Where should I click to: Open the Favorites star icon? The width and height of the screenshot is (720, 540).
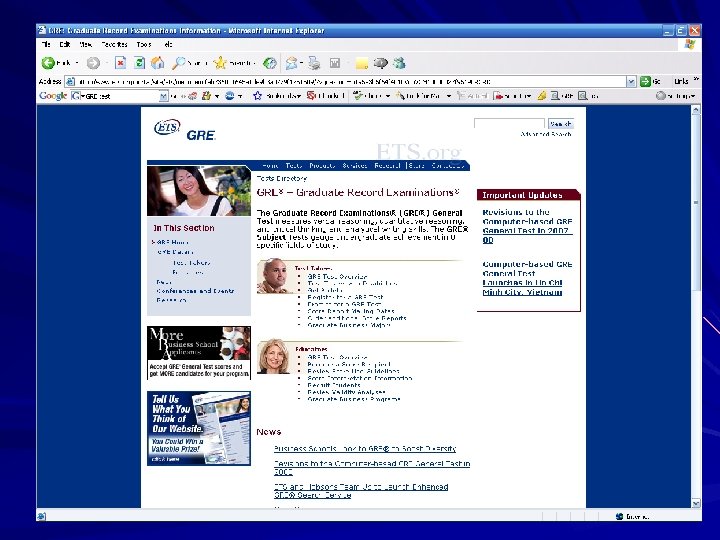click(220, 63)
